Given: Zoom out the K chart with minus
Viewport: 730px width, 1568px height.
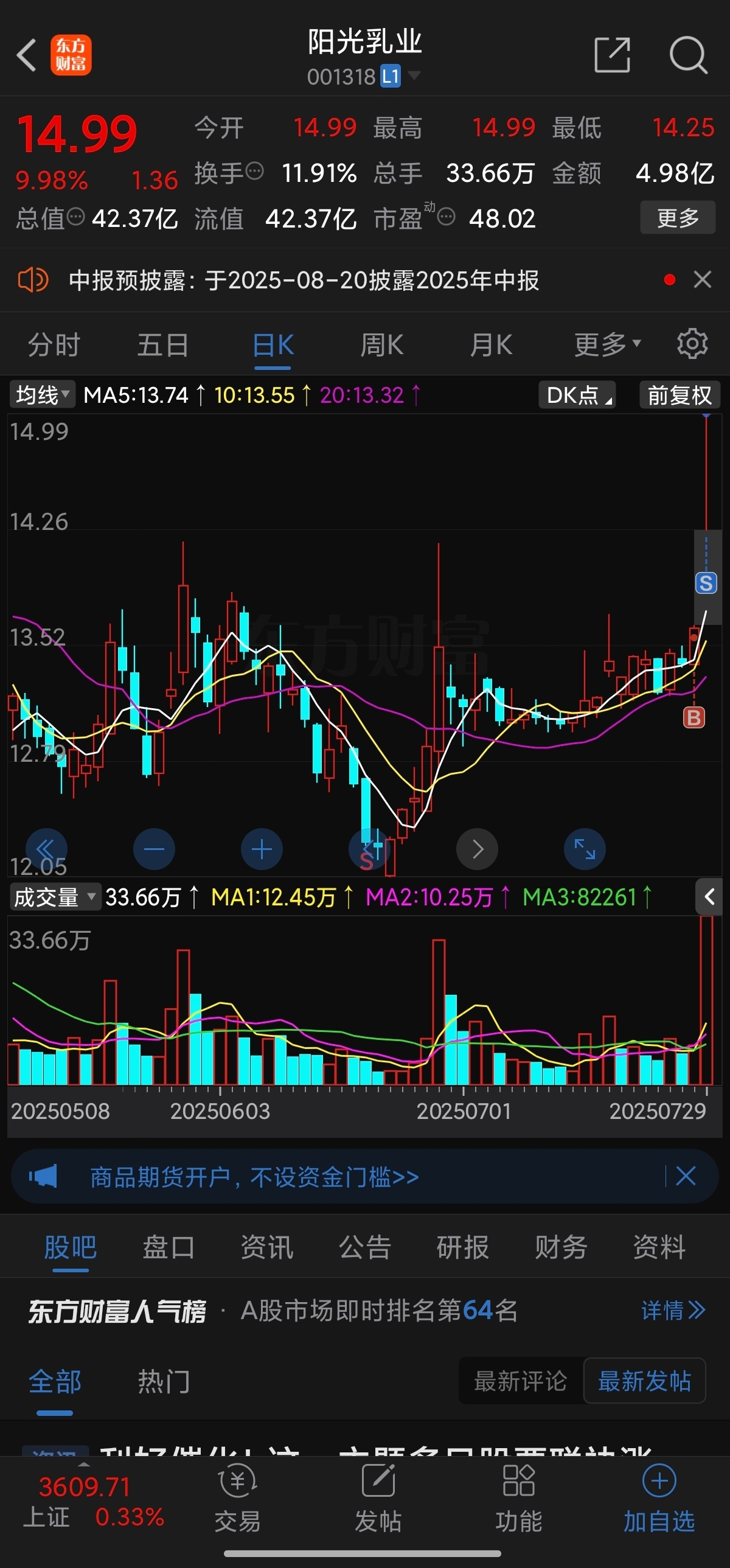Looking at the screenshot, I should pos(154,849).
